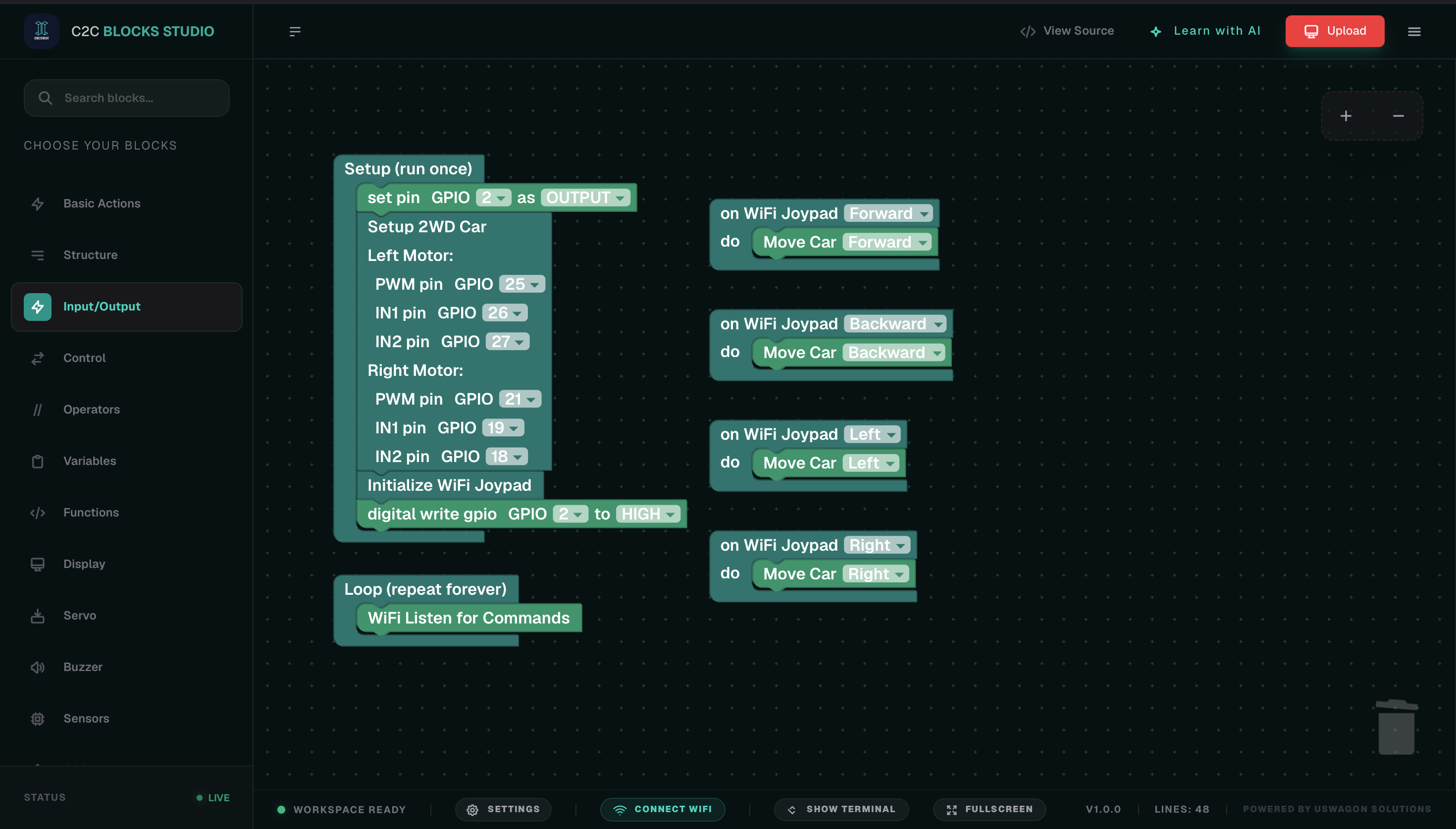Open the hamburger menu at top right
Screen dimensions: 1456x829
tap(1414, 31)
